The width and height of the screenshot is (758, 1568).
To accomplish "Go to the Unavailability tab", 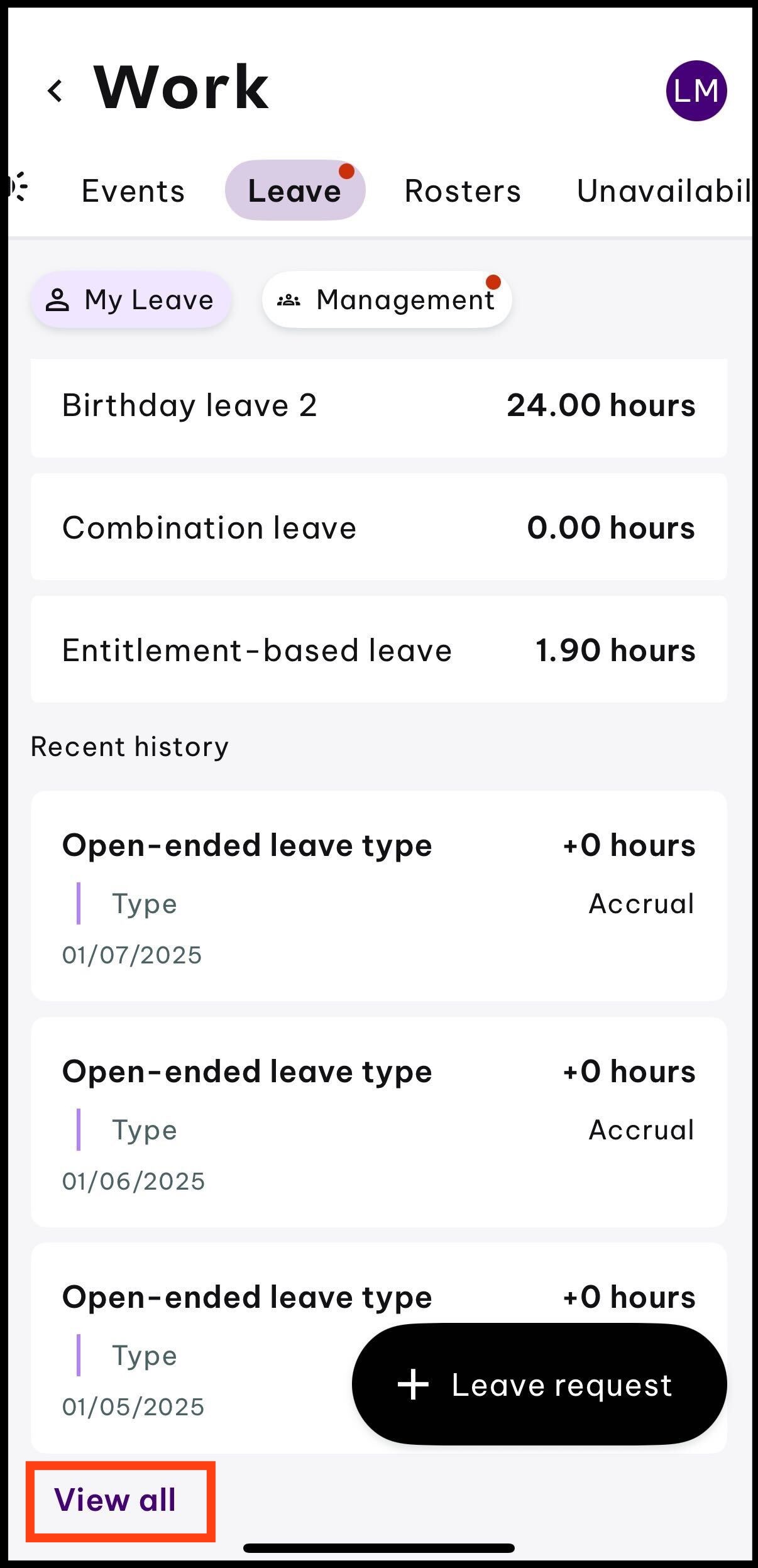I will point(664,190).
